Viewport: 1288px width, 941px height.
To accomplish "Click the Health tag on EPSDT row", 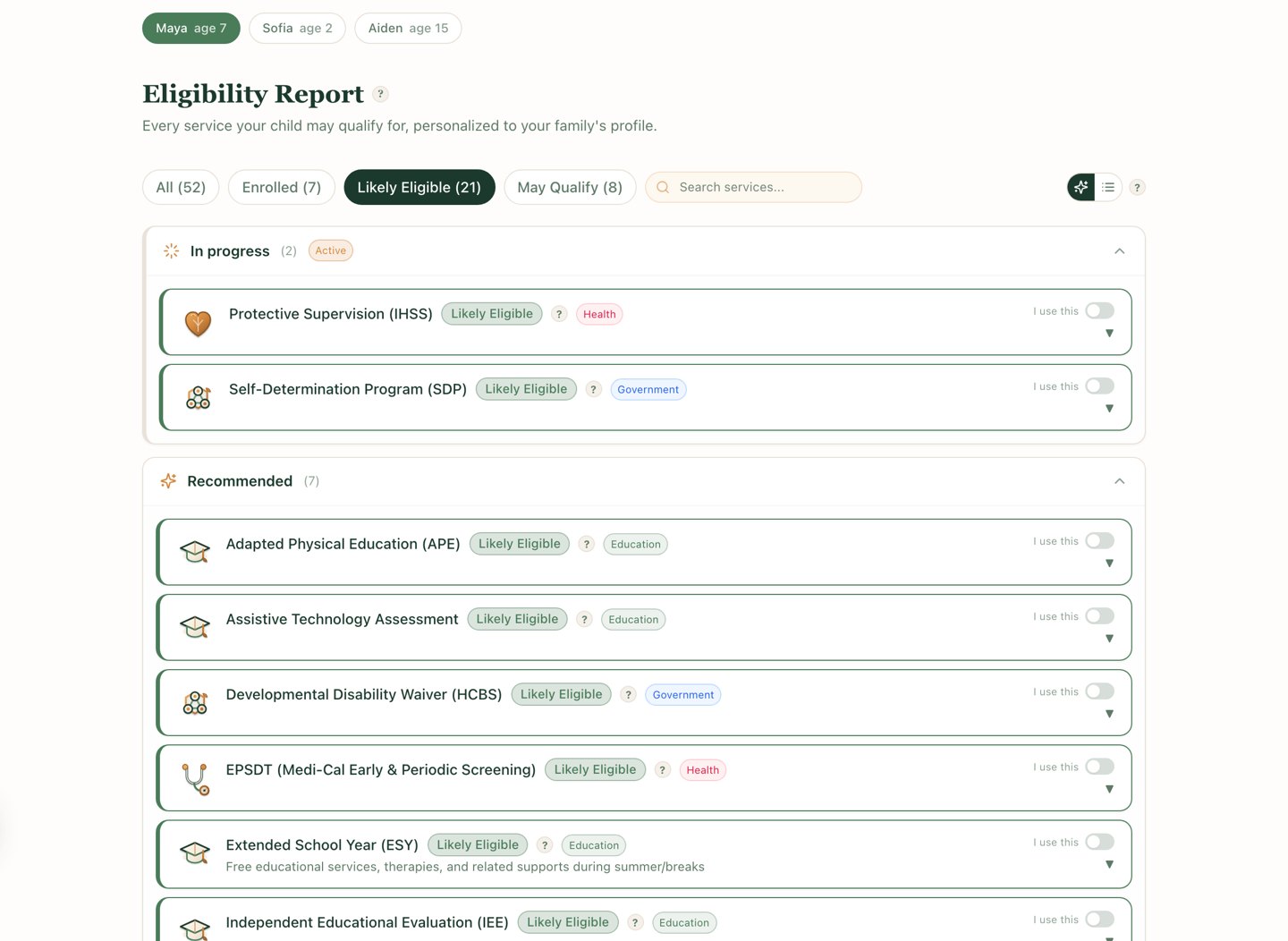I will point(703,770).
